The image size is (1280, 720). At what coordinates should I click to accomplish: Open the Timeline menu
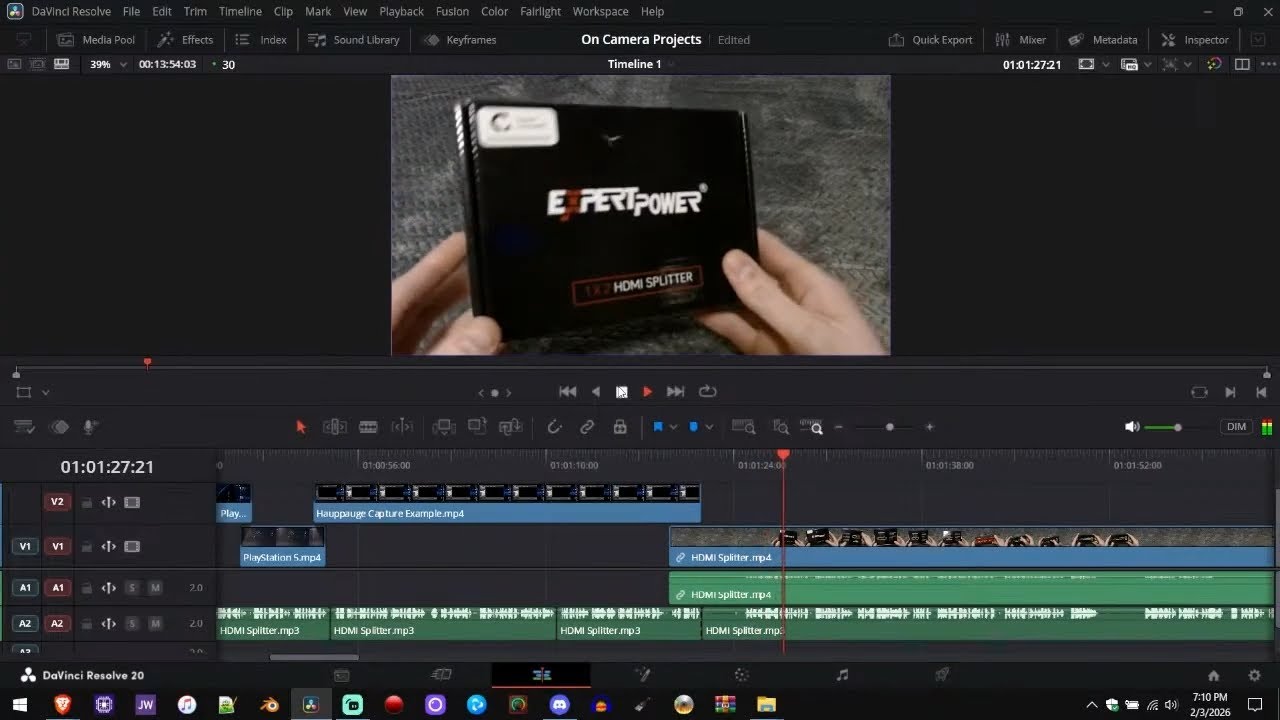pos(240,11)
